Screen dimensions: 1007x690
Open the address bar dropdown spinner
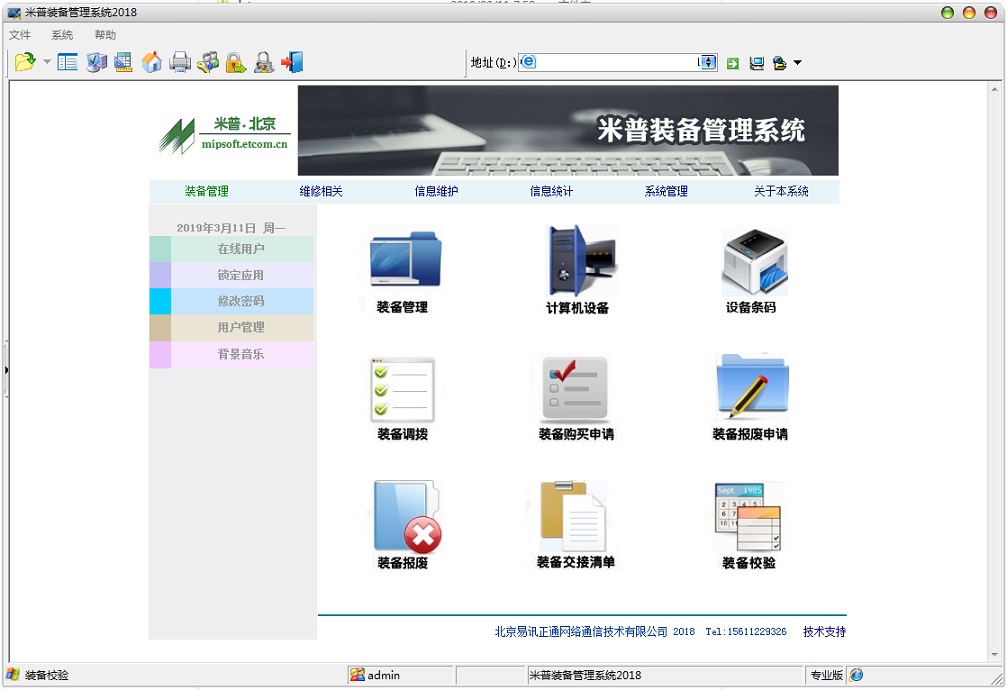click(708, 62)
